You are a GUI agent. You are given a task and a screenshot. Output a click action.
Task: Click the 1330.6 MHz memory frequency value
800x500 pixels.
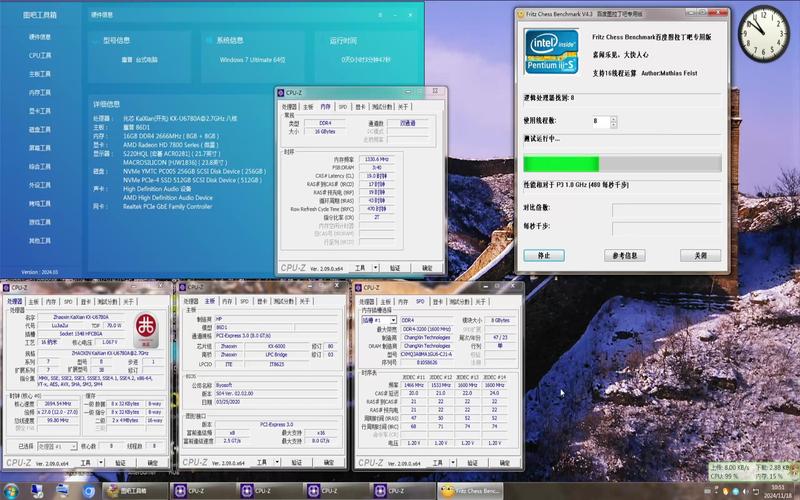(377, 159)
